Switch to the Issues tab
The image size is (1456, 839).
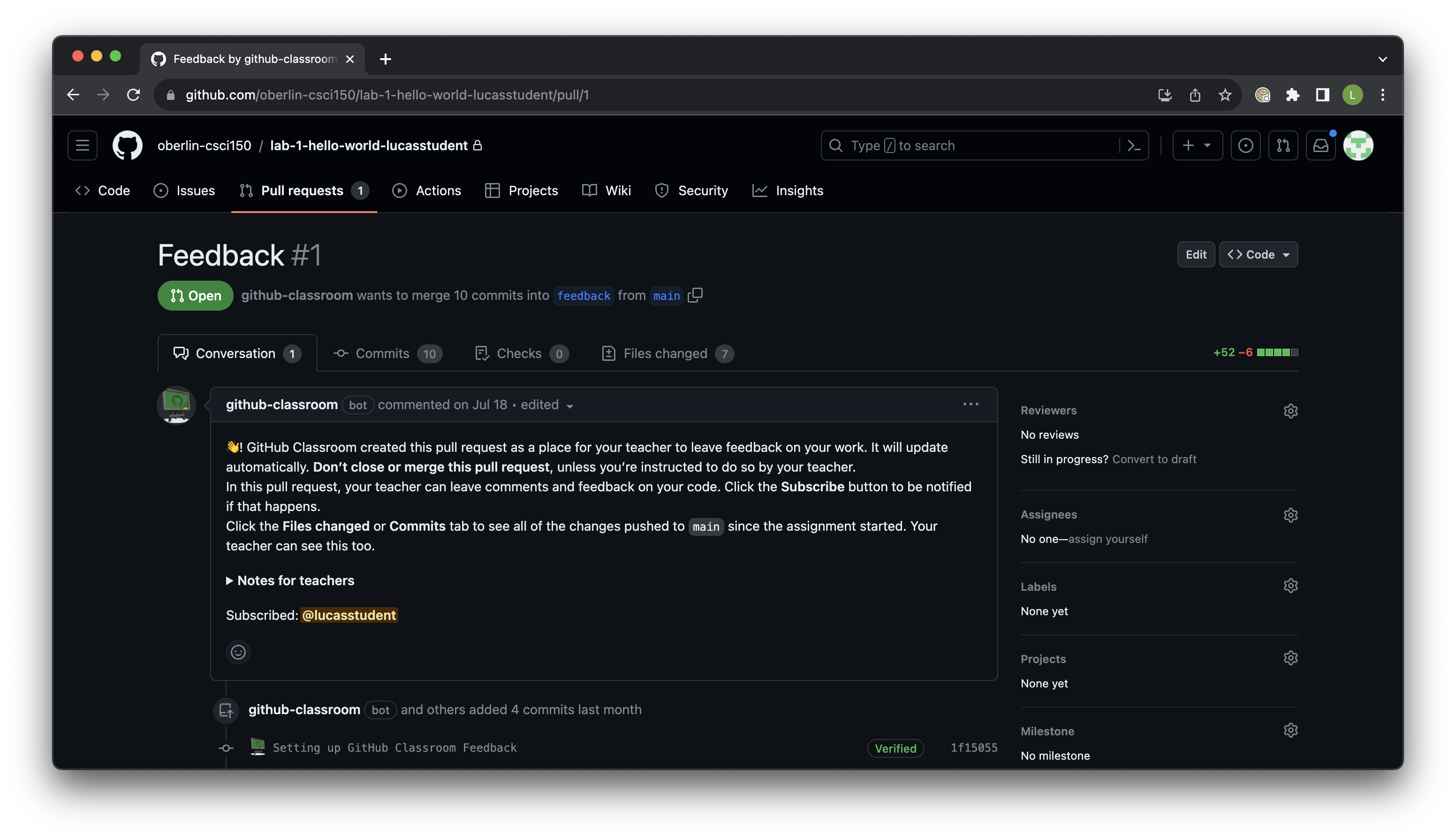click(184, 190)
